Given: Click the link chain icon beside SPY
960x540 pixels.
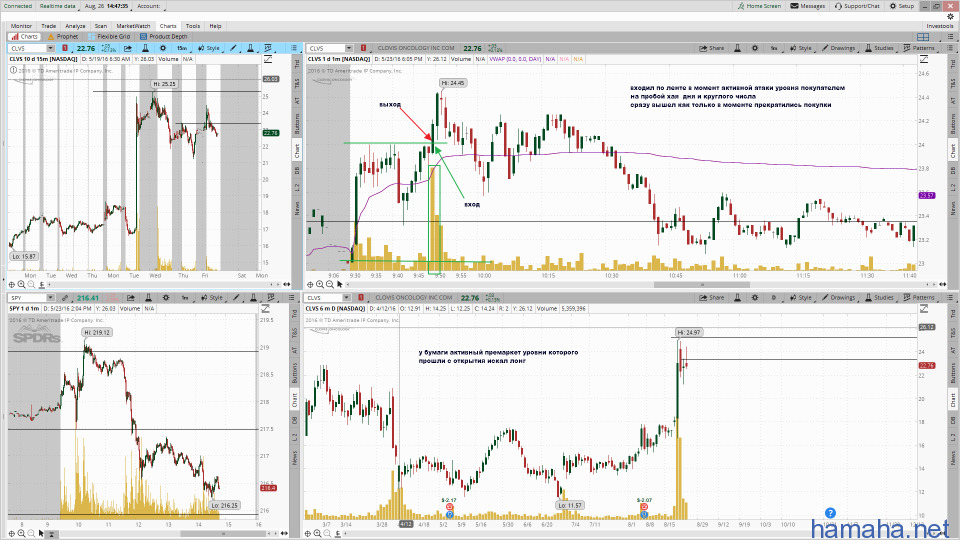Looking at the screenshot, I should click(x=67, y=298).
